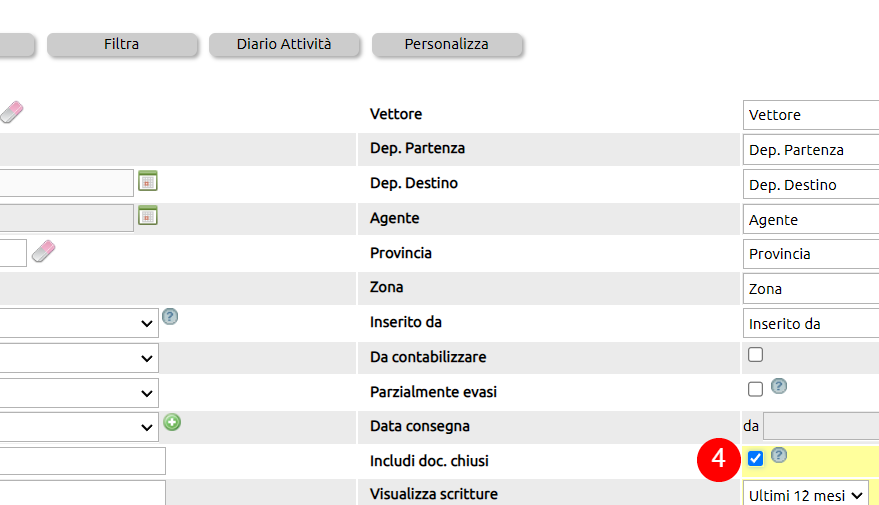
Task: Click the Filtra button
Action: point(122,44)
